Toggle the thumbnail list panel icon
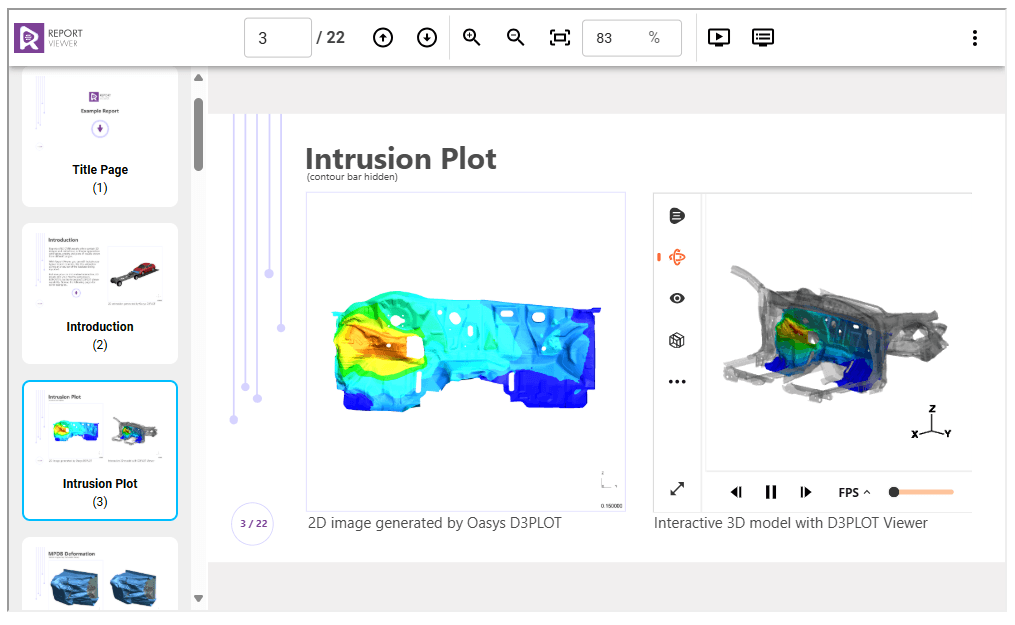The height and width of the screenshot is (625, 1015). click(x=763, y=38)
